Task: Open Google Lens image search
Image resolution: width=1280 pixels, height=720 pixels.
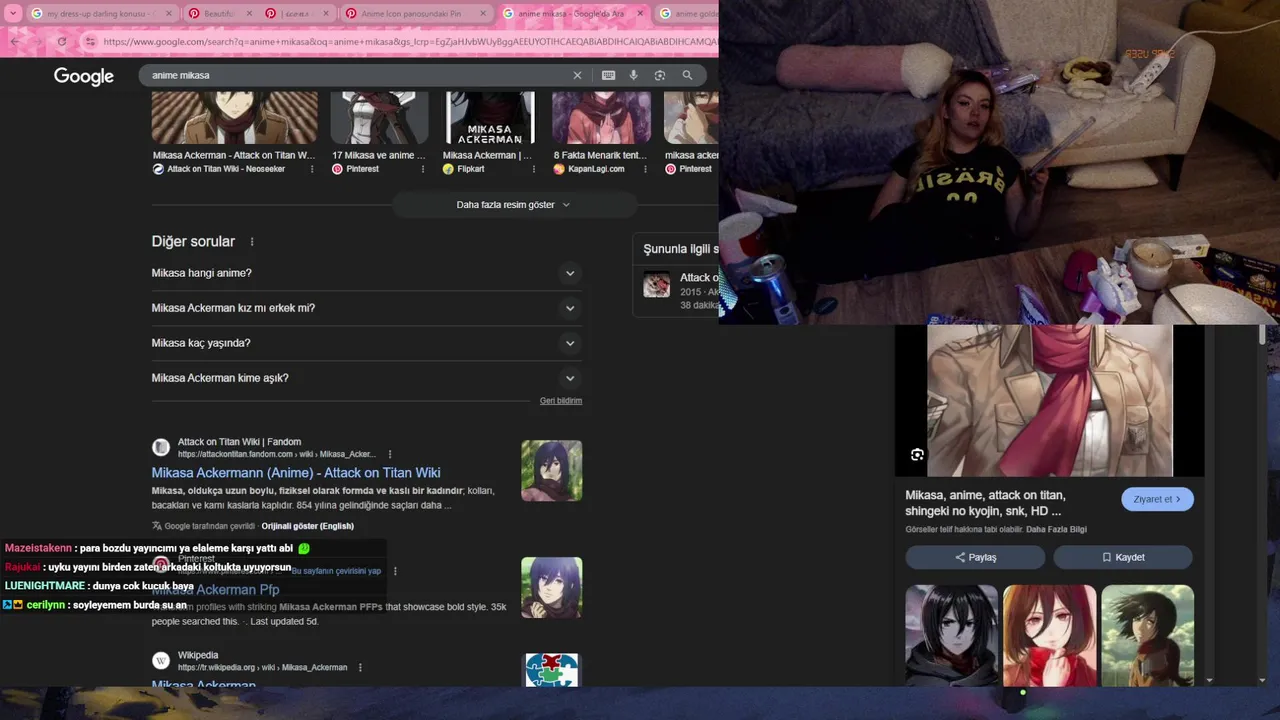Action: 660,75
